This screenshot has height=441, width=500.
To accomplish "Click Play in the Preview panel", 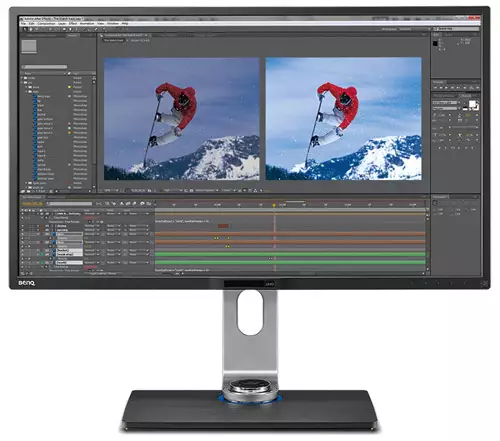I will pos(446,88).
